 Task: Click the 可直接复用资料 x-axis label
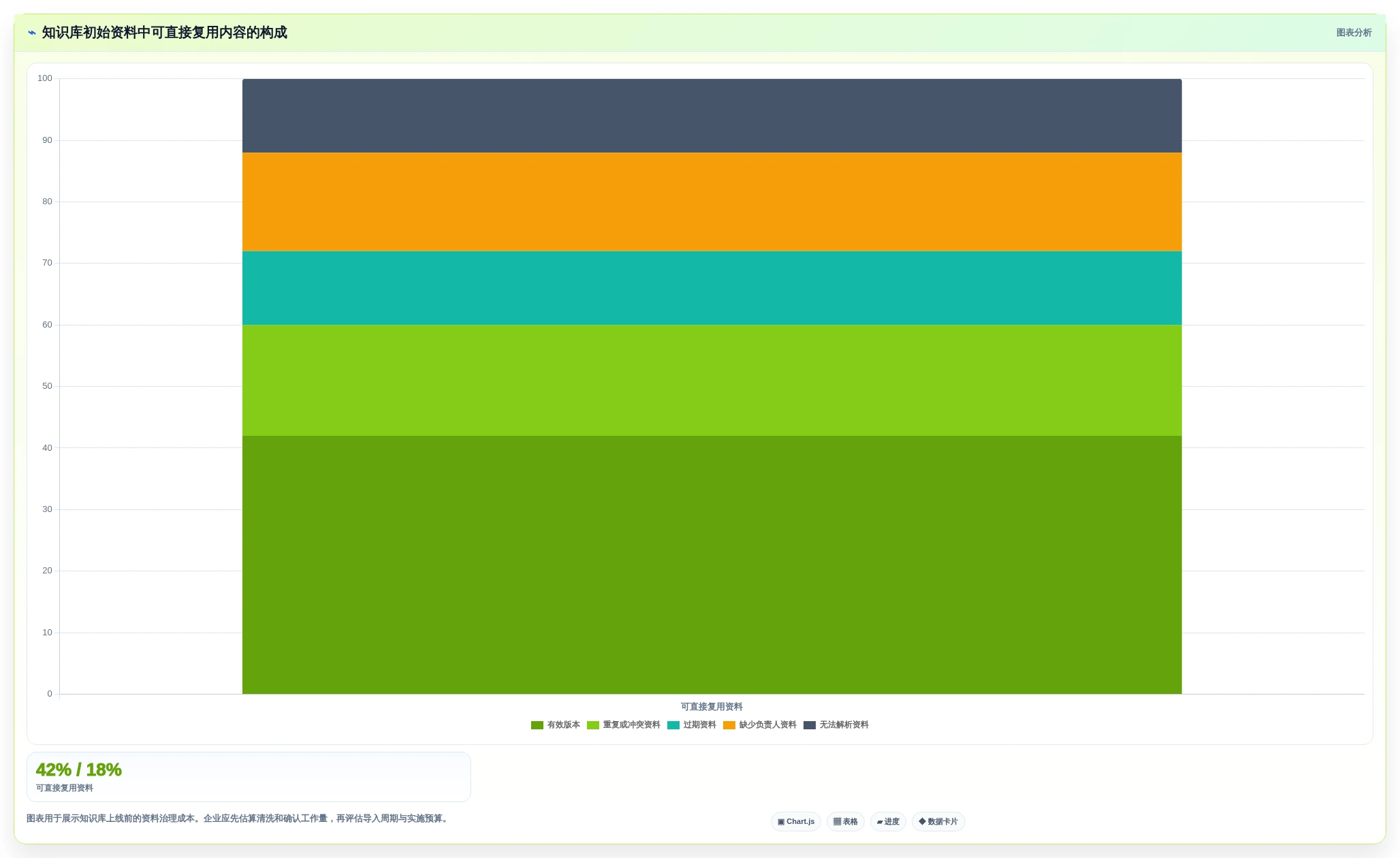click(x=712, y=707)
